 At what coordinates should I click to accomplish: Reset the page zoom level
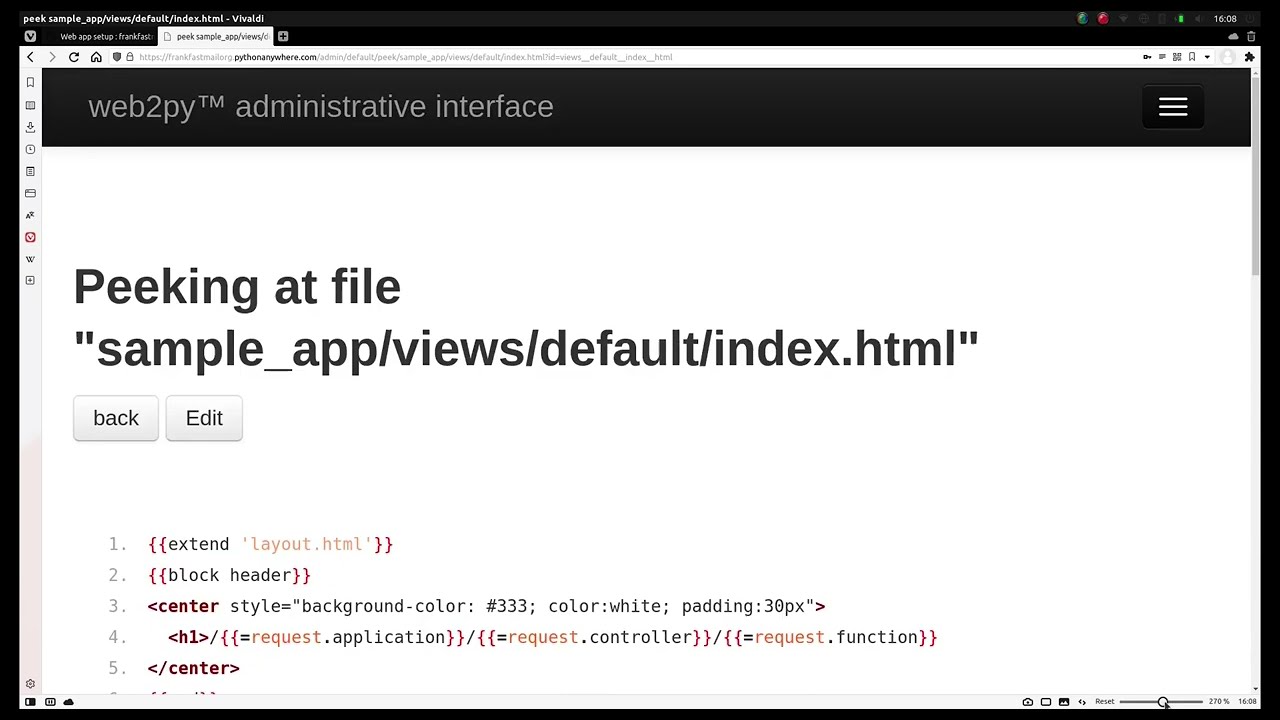point(1105,702)
